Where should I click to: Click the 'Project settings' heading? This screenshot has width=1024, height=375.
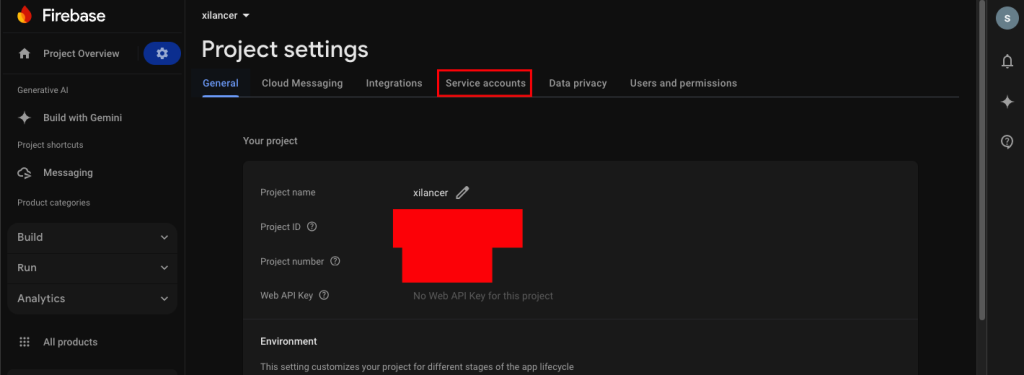coord(285,49)
